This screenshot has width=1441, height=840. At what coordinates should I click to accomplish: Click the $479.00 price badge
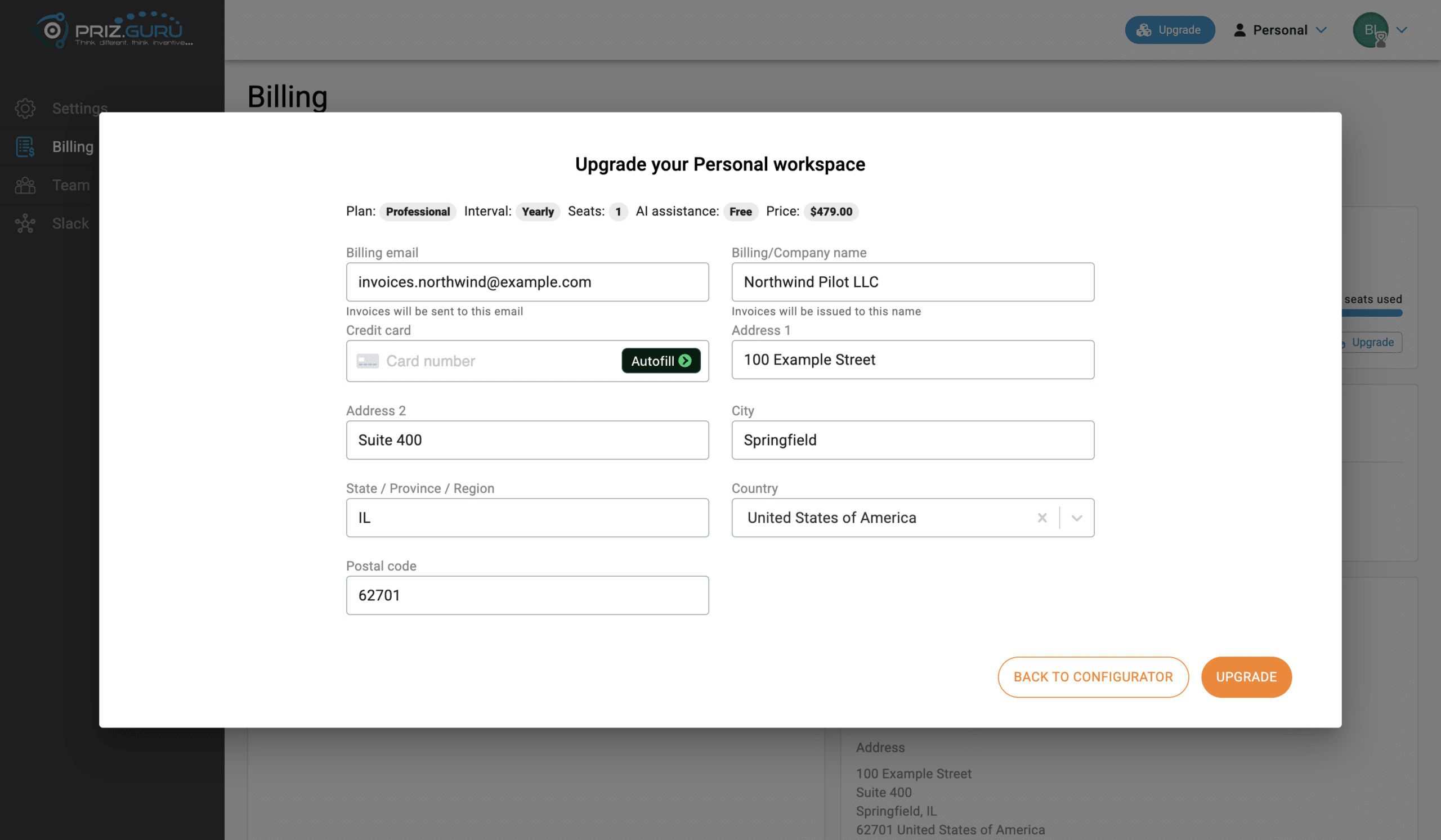[x=831, y=212]
